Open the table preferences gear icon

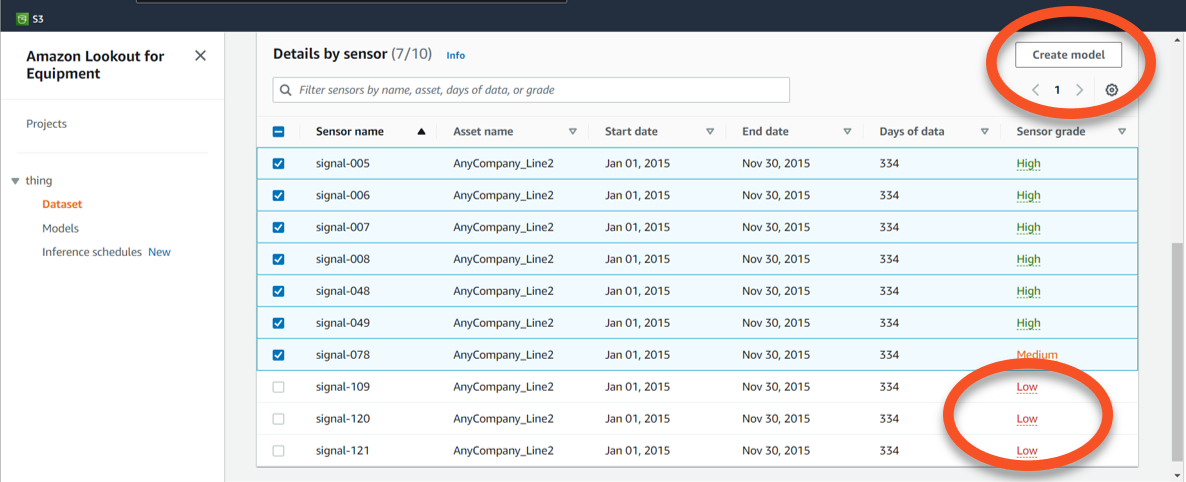[1111, 90]
